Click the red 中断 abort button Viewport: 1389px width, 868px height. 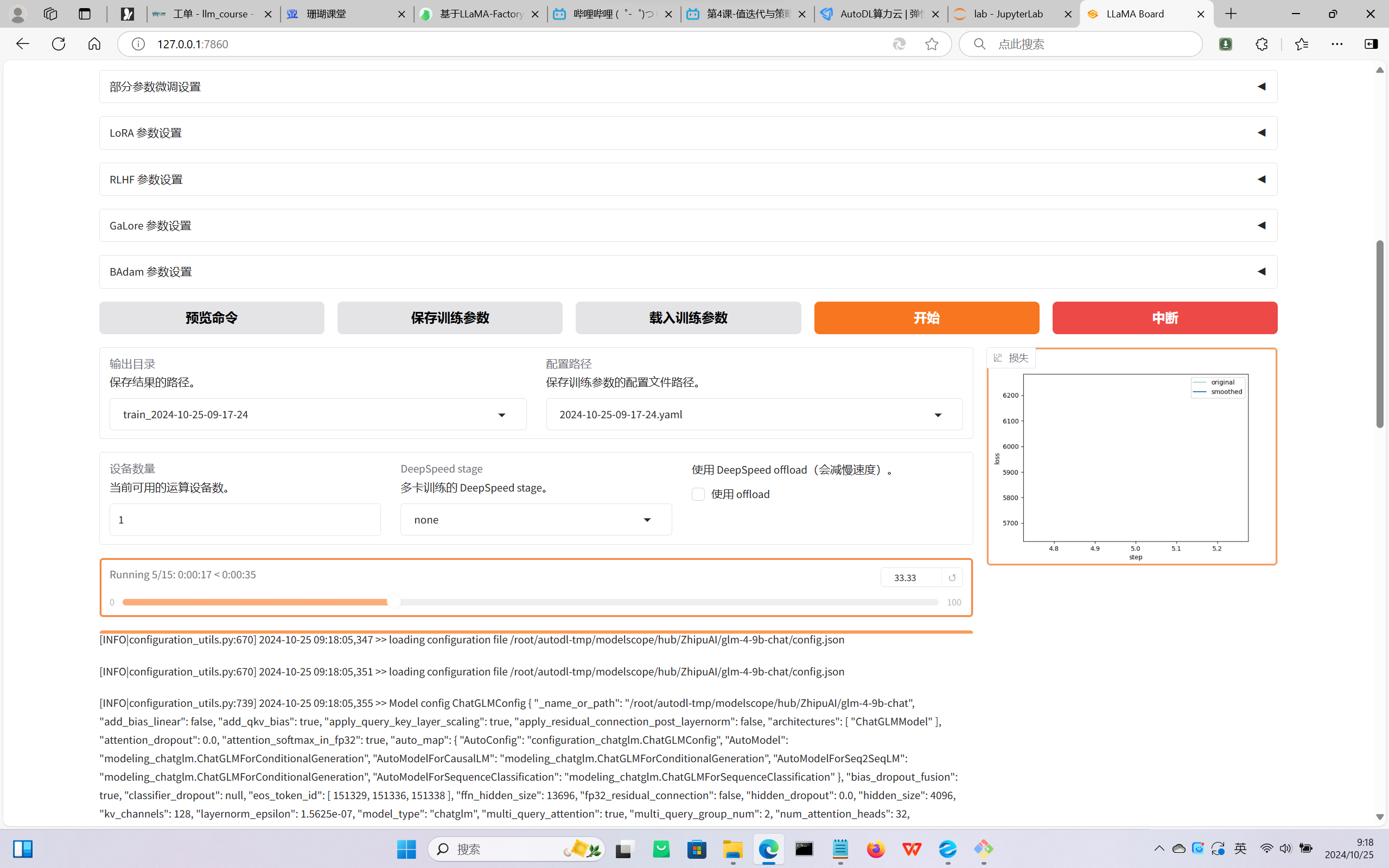(1164, 317)
